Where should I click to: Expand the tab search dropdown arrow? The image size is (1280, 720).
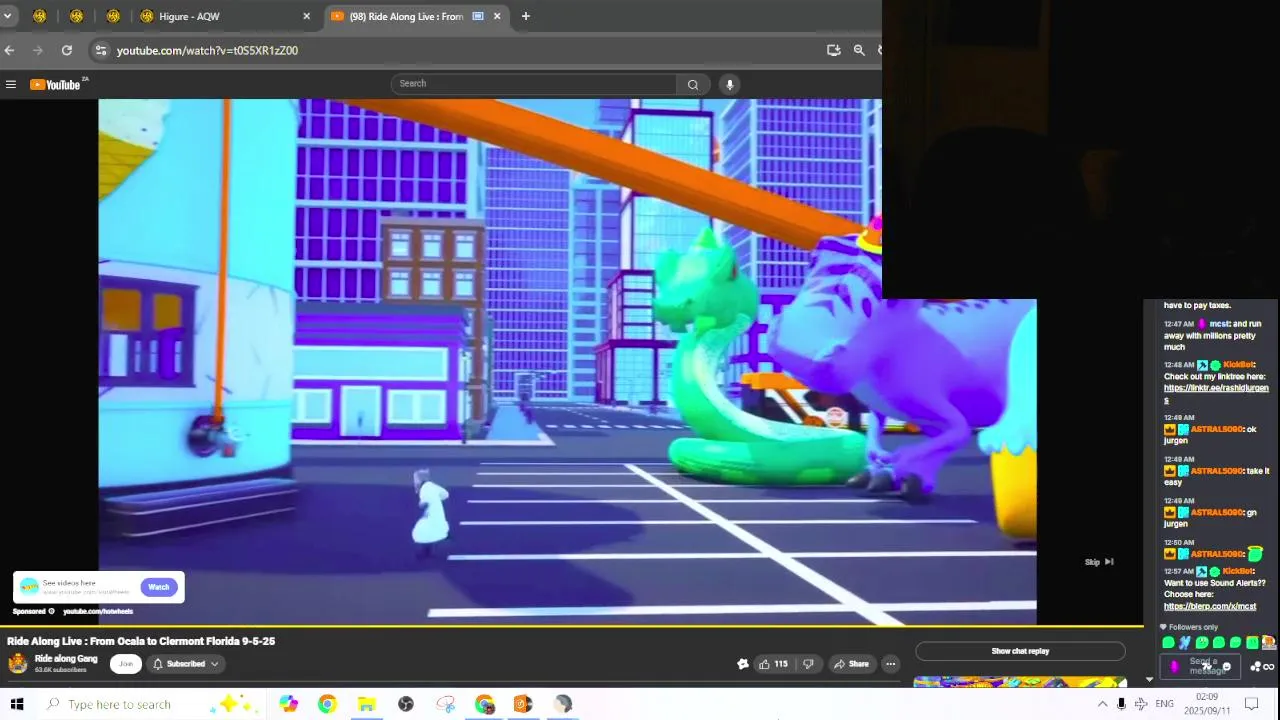pos(7,16)
